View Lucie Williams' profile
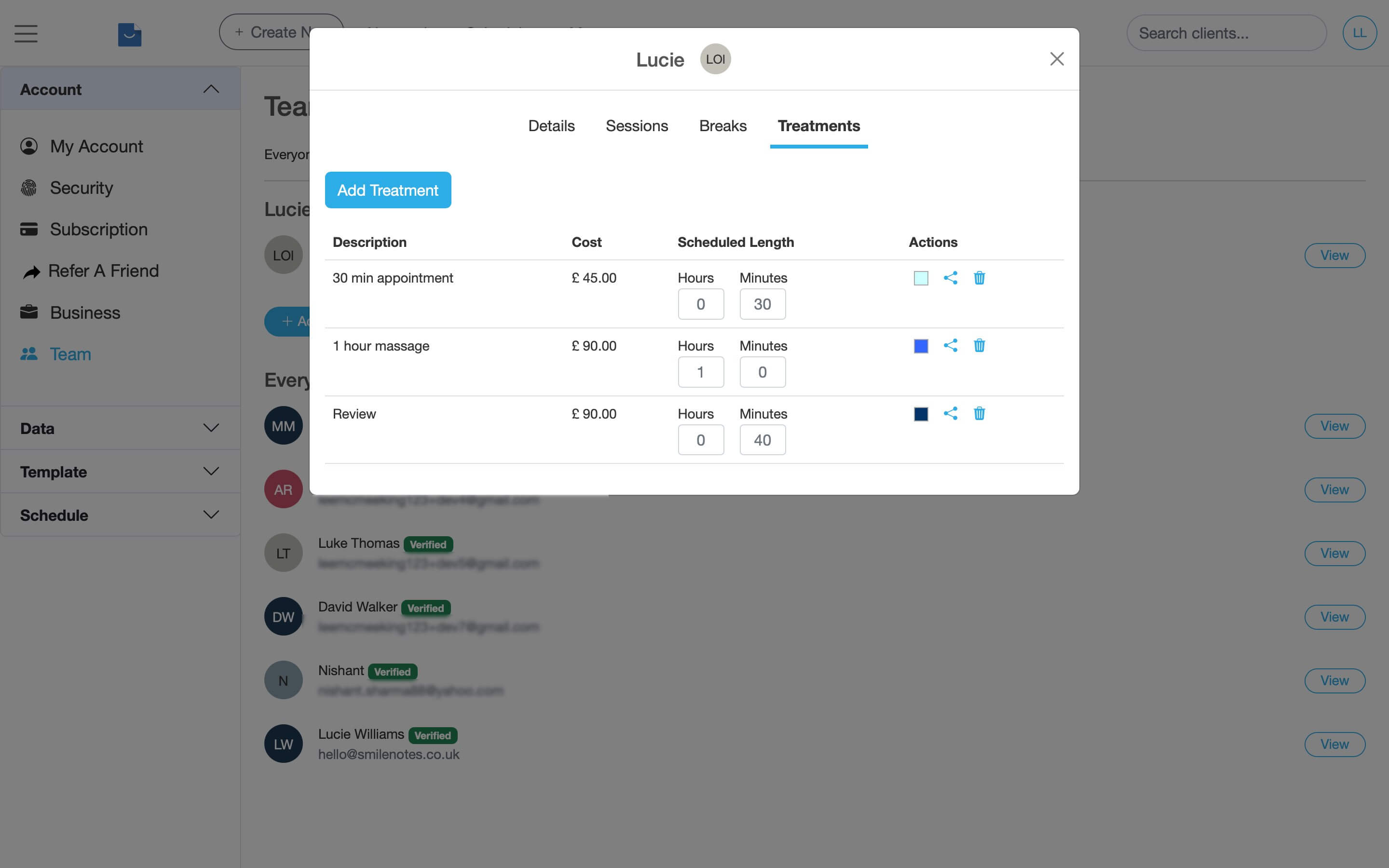The width and height of the screenshot is (1389, 868). (1335, 744)
